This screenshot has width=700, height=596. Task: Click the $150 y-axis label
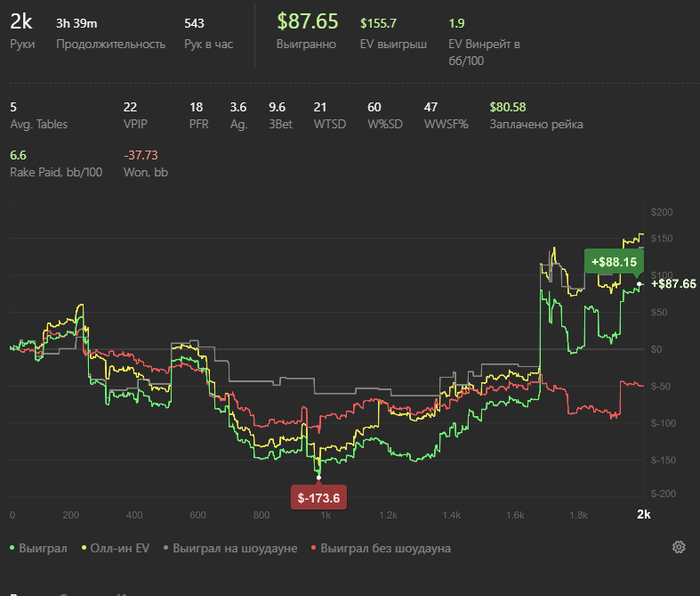662,238
